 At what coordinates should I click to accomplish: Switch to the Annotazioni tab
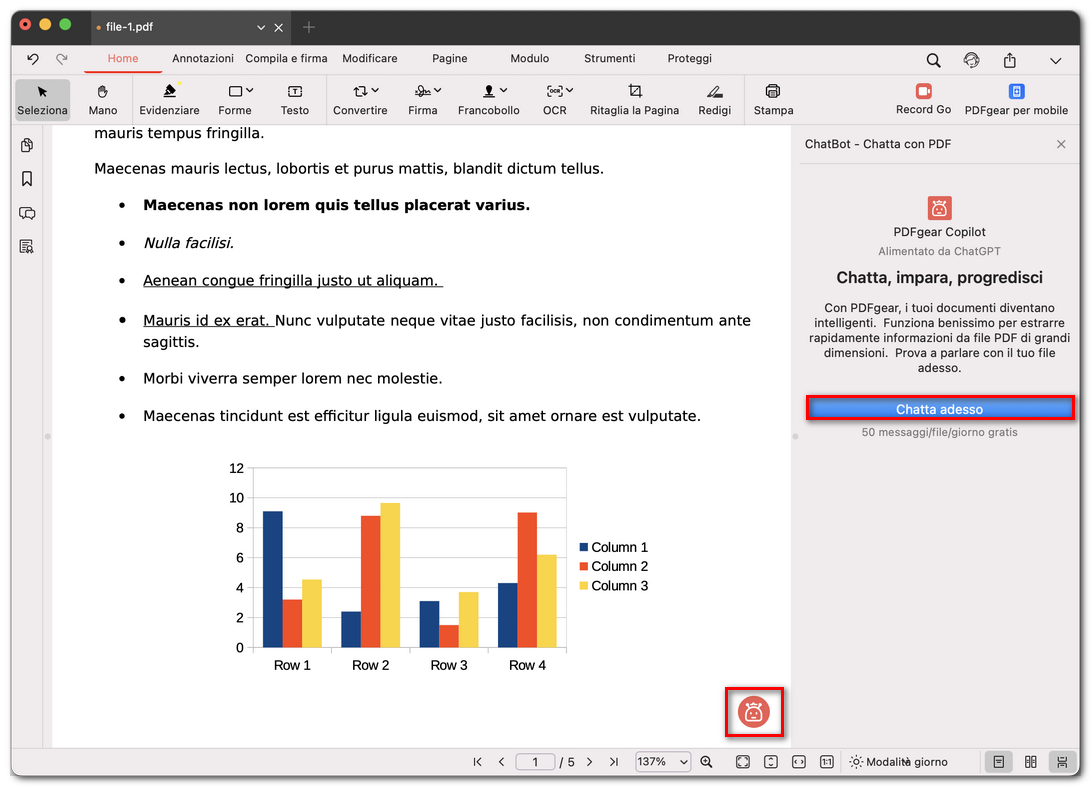pos(203,58)
